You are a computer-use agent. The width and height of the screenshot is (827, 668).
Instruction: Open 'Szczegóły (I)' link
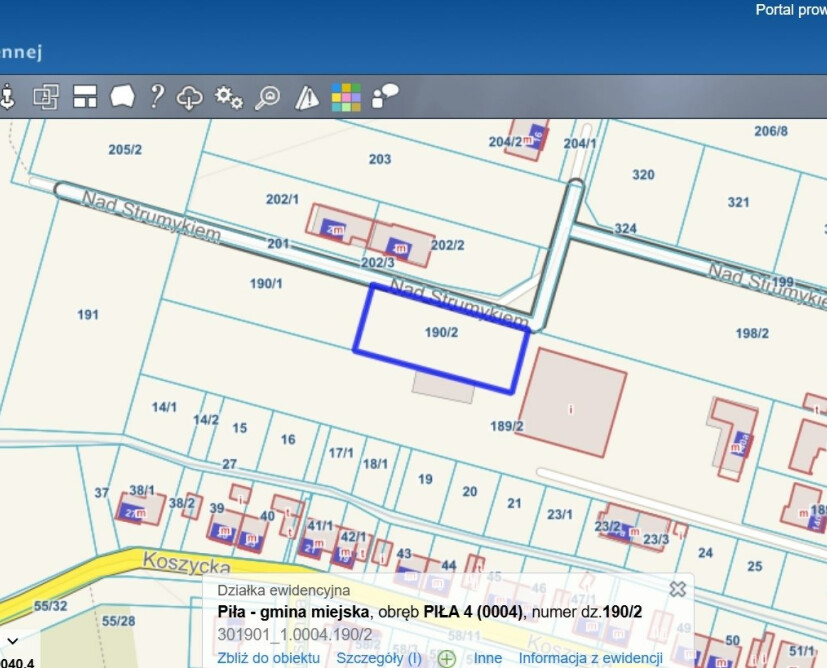[x=378, y=657]
